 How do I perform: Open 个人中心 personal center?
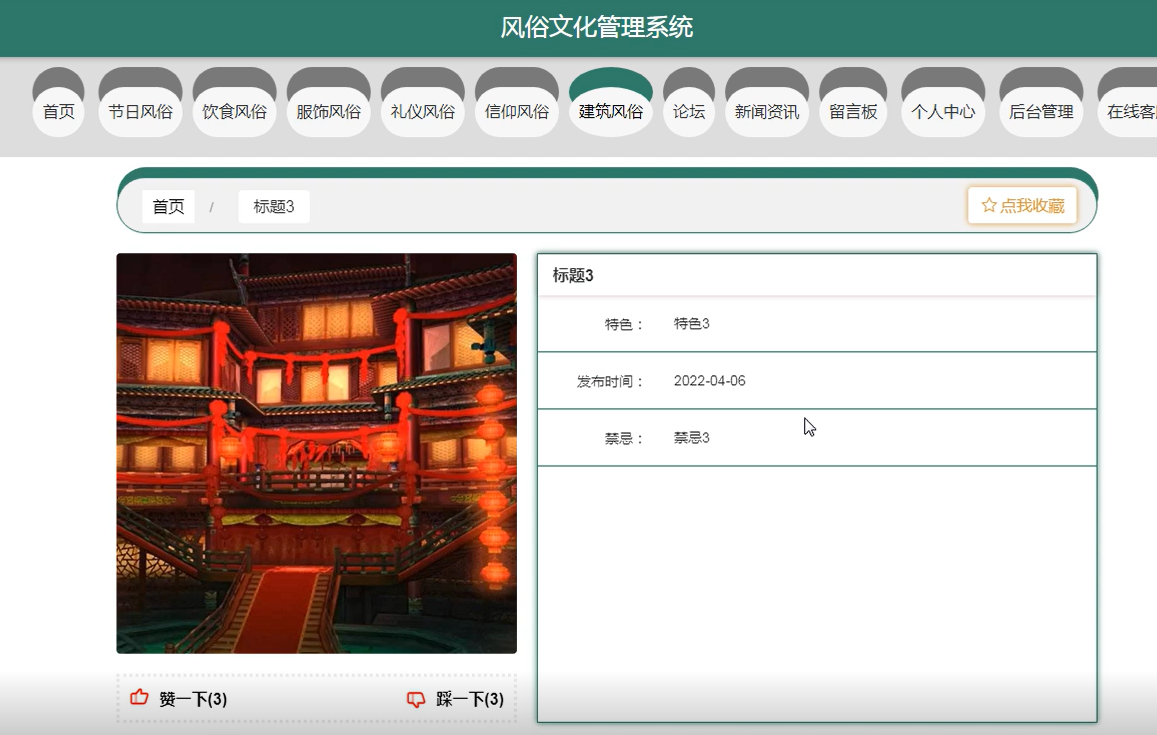coord(943,111)
